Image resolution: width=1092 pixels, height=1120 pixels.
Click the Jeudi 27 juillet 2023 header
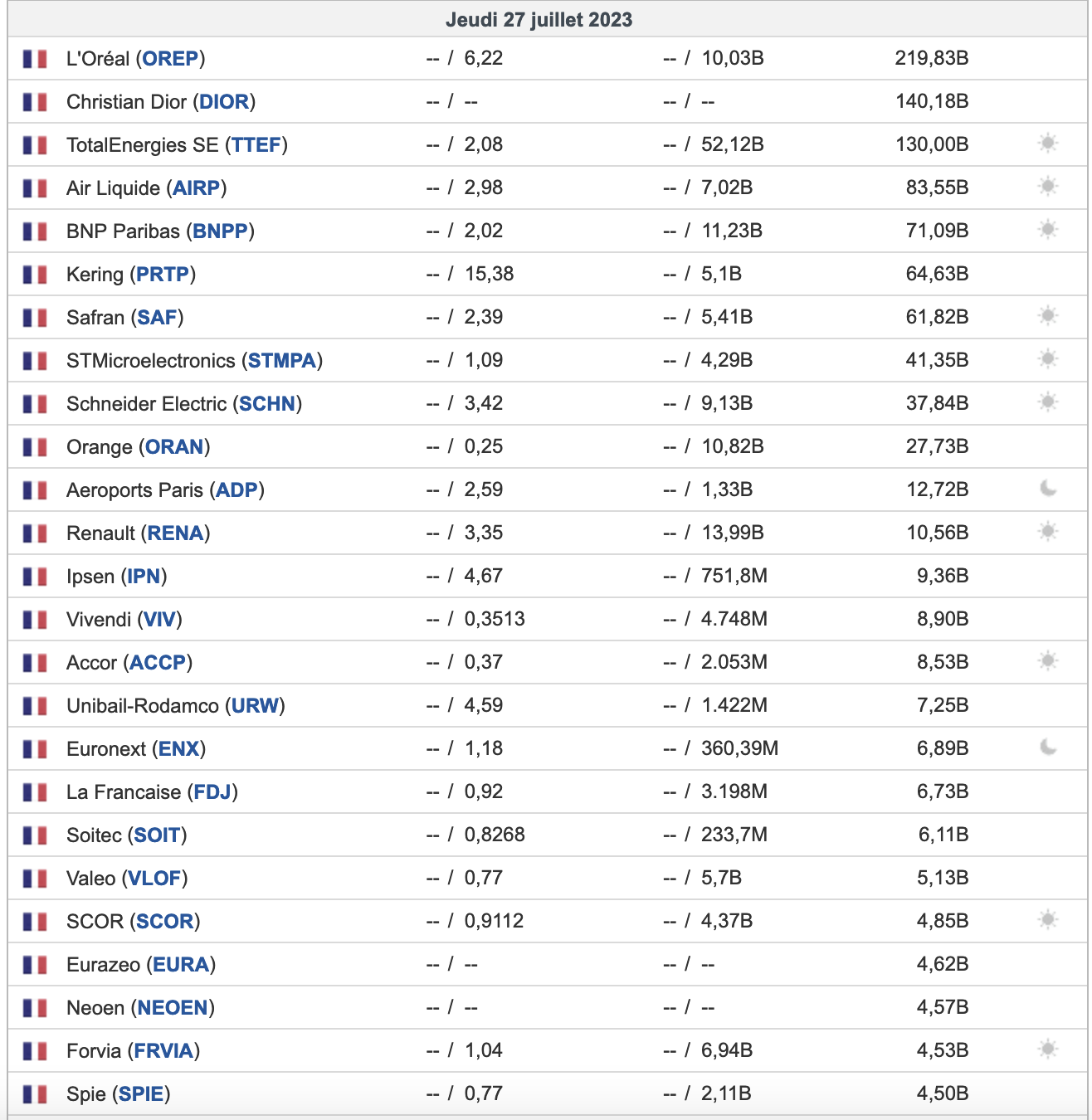click(539, 20)
